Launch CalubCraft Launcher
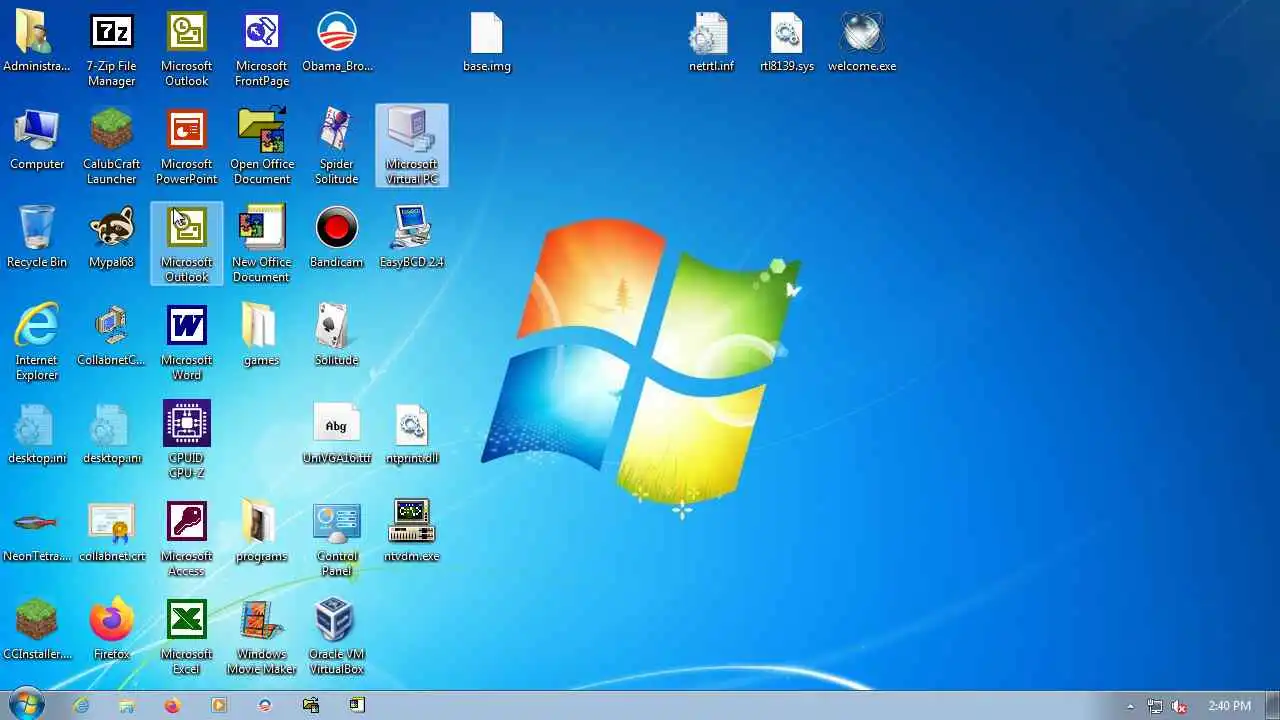Viewport: 1280px width, 720px height. tap(111, 147)
